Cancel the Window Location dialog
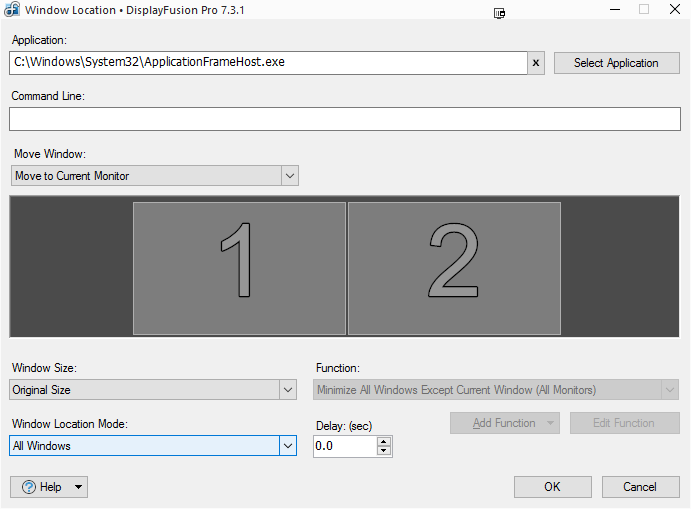The image size is (691, 509). 640,487
